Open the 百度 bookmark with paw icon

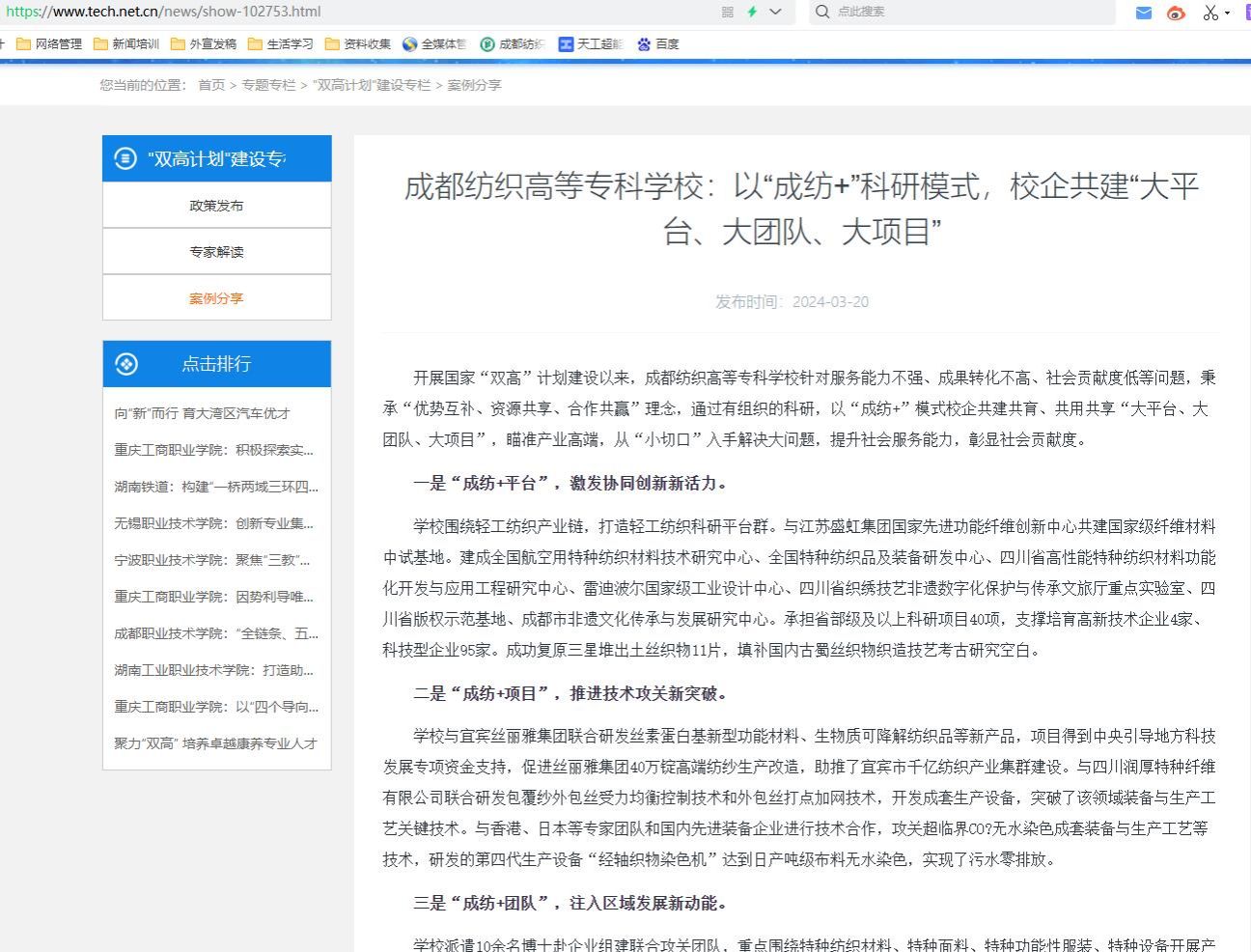tap(658, 44)
